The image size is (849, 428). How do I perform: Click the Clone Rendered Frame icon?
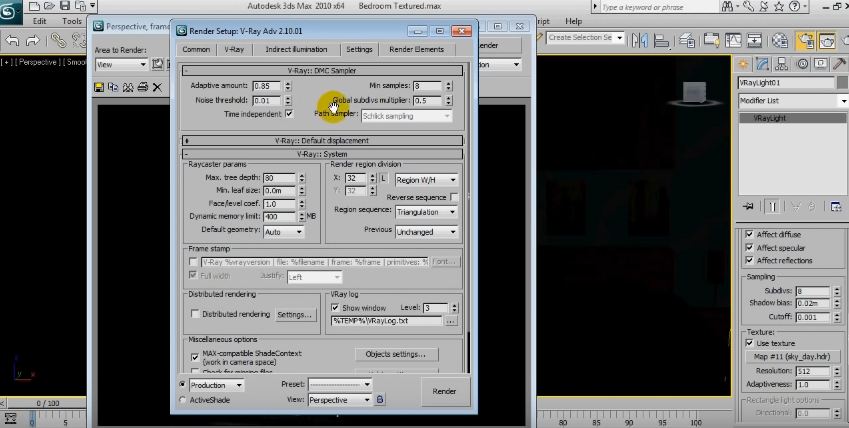(x=128, y=87)
